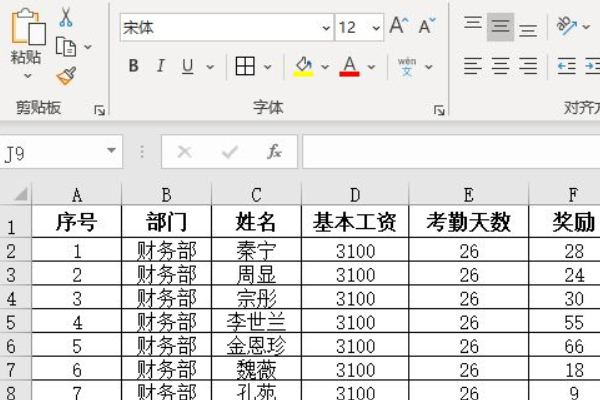
Task: Select the cell containing 秦宁
Action: (256, 250)
